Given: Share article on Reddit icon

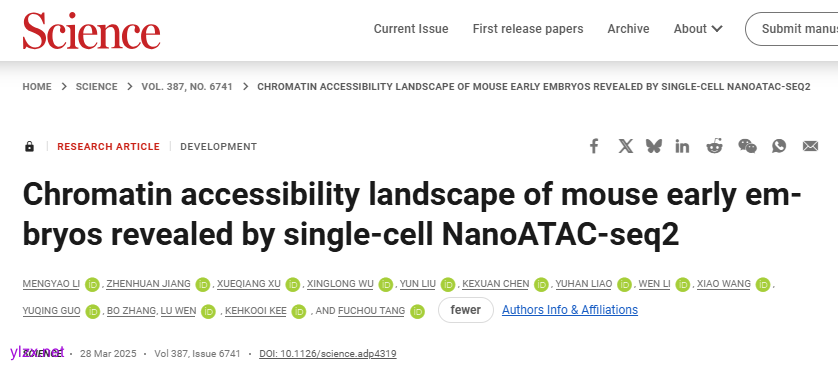Looking at the screenshot, I should pos(714,146).
